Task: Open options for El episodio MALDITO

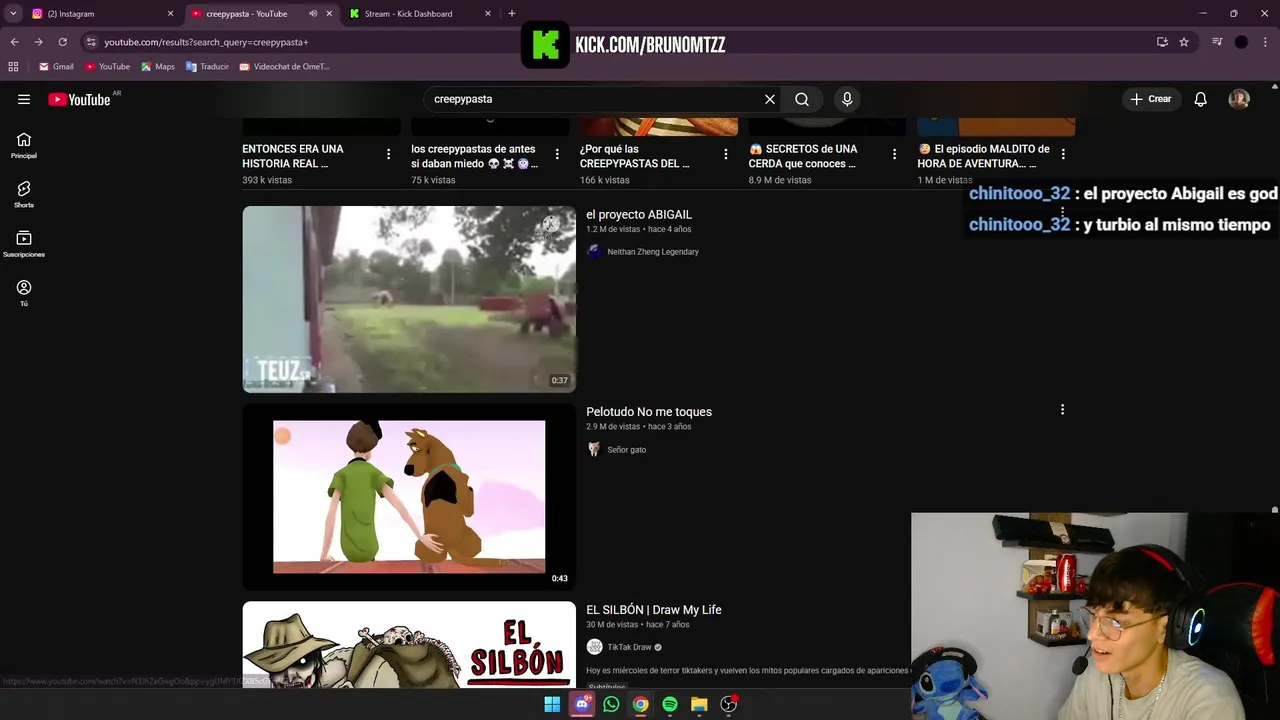Action: tap(1063, 154)
